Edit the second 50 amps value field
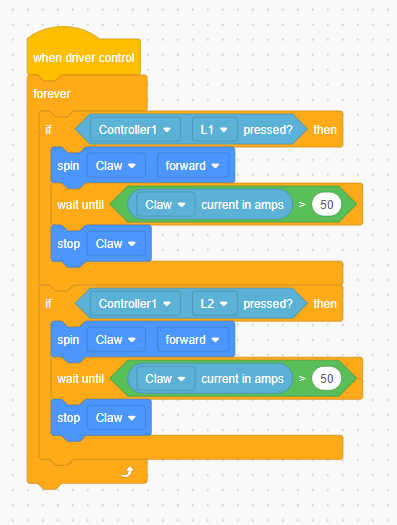The image size is (397, 525). coord(326,379)
